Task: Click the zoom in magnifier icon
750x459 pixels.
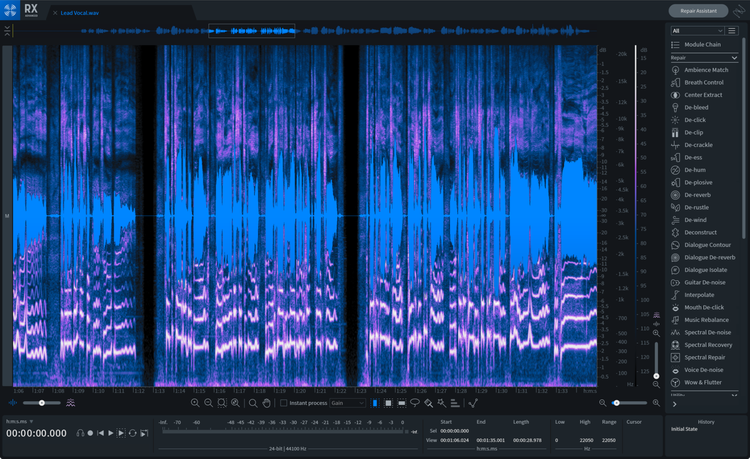Action: pyautogui.click(x=195, y=403)
